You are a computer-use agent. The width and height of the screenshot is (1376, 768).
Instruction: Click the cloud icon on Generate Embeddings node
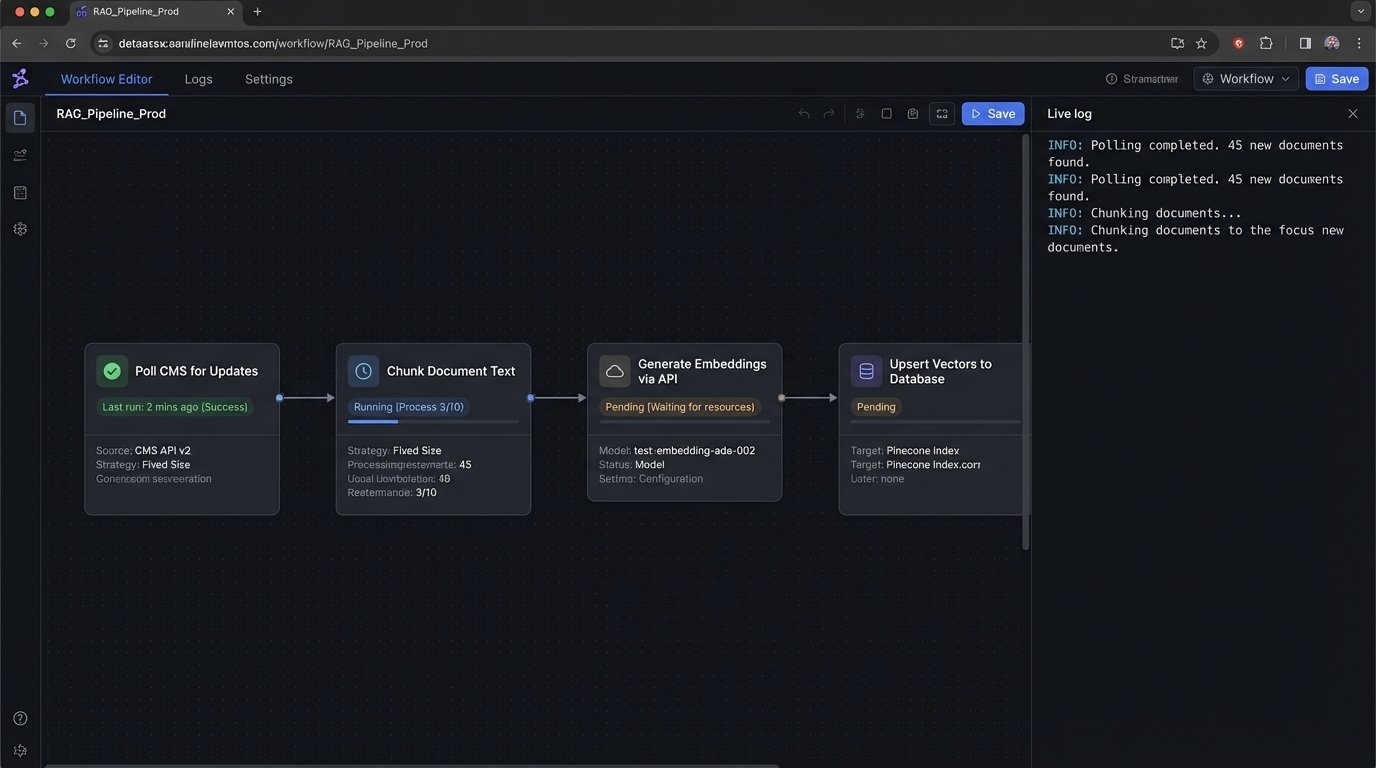click(x=615, y=371)
